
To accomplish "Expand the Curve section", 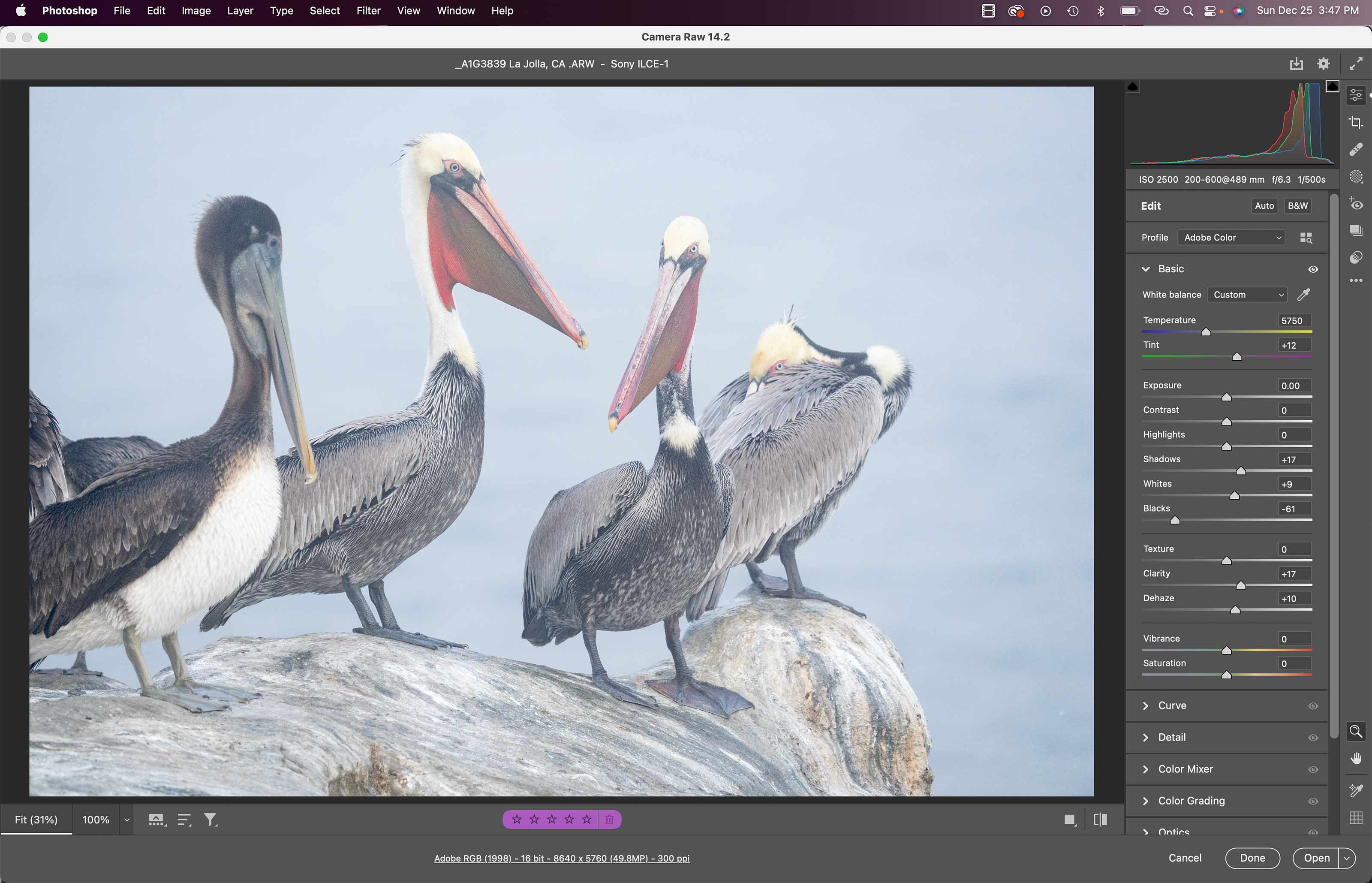I will [1145, 706].
